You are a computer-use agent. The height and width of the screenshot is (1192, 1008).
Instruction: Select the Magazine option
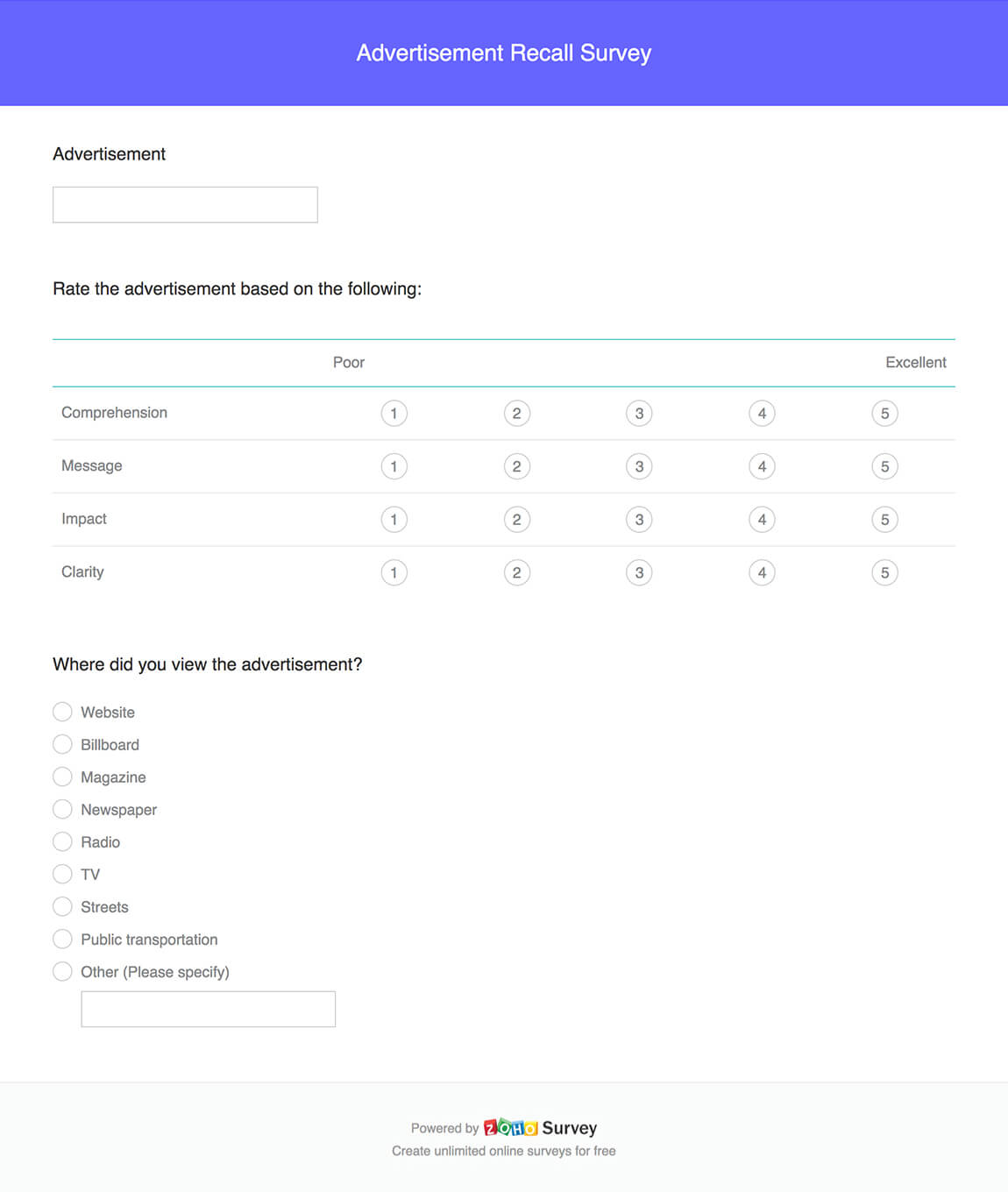click(62, 776)
